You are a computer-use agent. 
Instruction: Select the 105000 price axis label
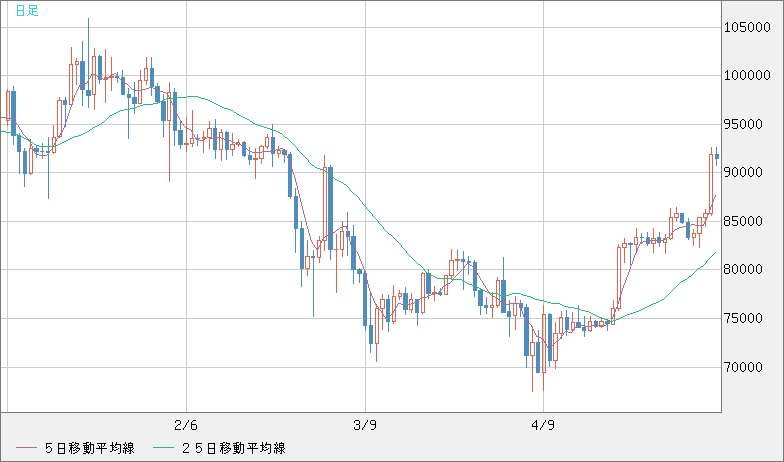[x=748, y=28]
